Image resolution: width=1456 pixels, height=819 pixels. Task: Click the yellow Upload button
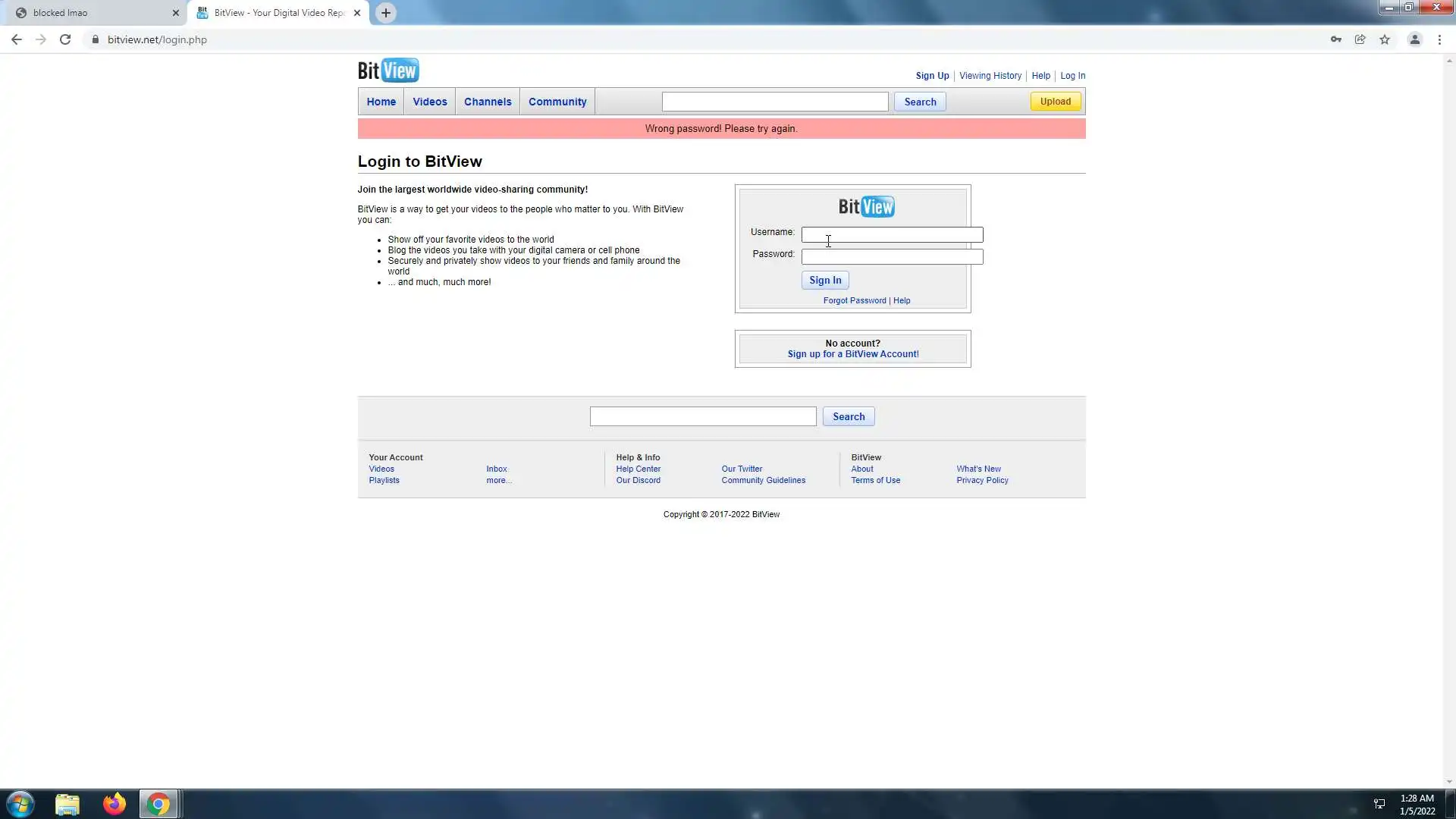point(1055,102)
